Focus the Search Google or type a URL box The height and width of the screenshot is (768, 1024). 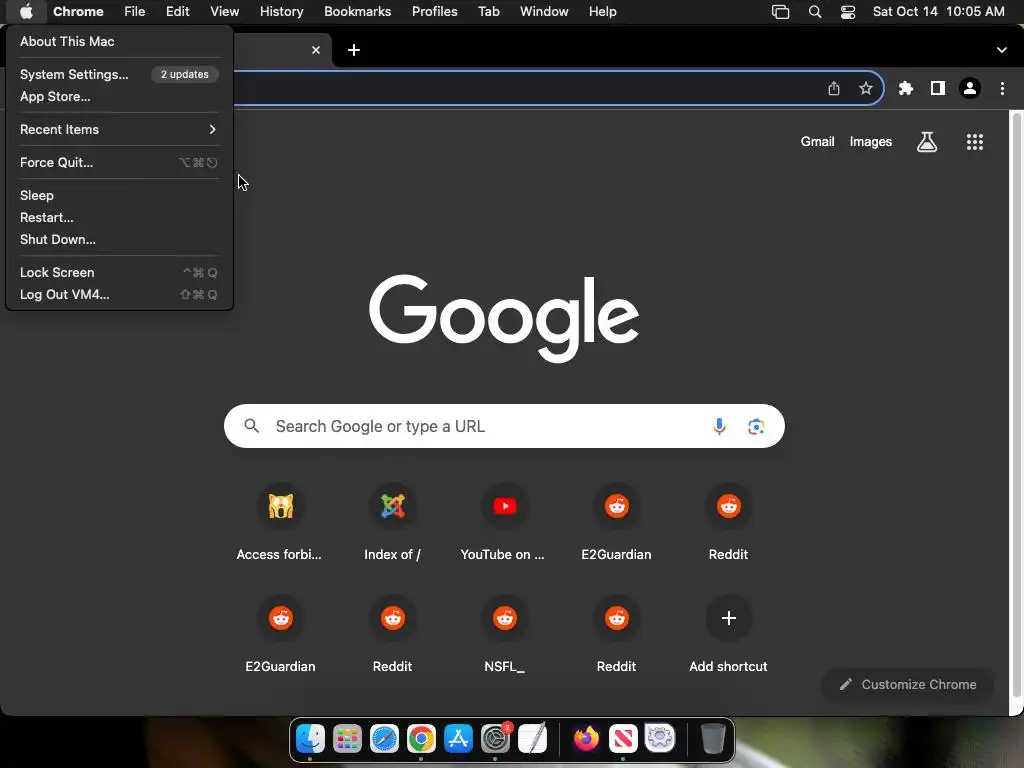click(x=504, y=426)
